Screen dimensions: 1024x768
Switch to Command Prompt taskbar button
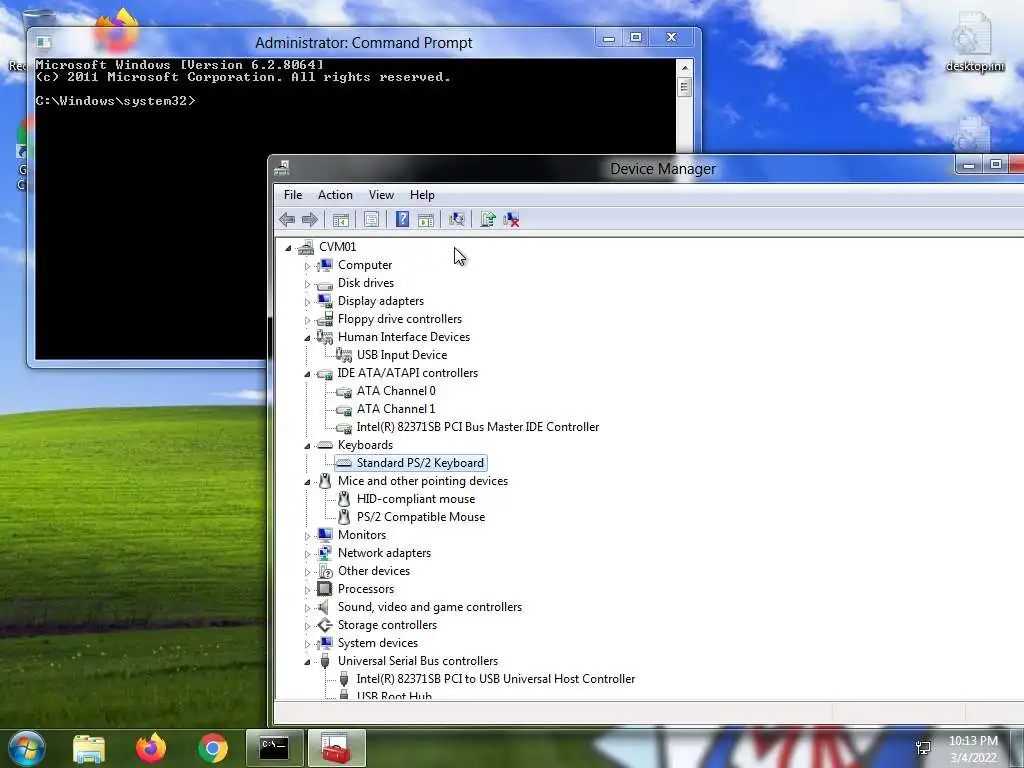[x=274, y=748]
